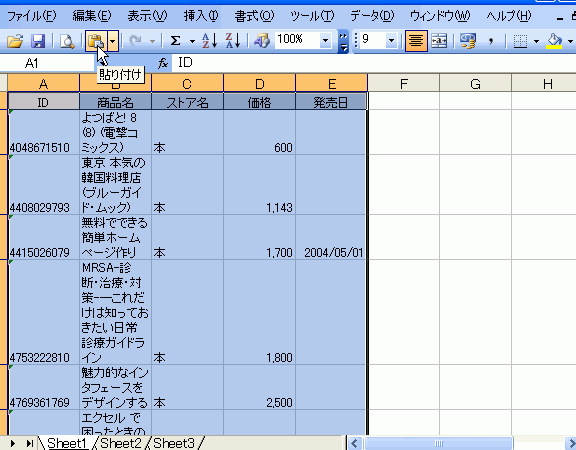
Task: Select column A header
Action: pos(43,84)
